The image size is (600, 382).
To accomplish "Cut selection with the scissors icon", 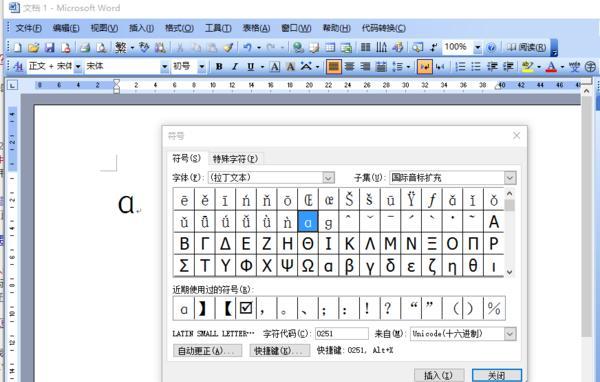I will point(179,47).
